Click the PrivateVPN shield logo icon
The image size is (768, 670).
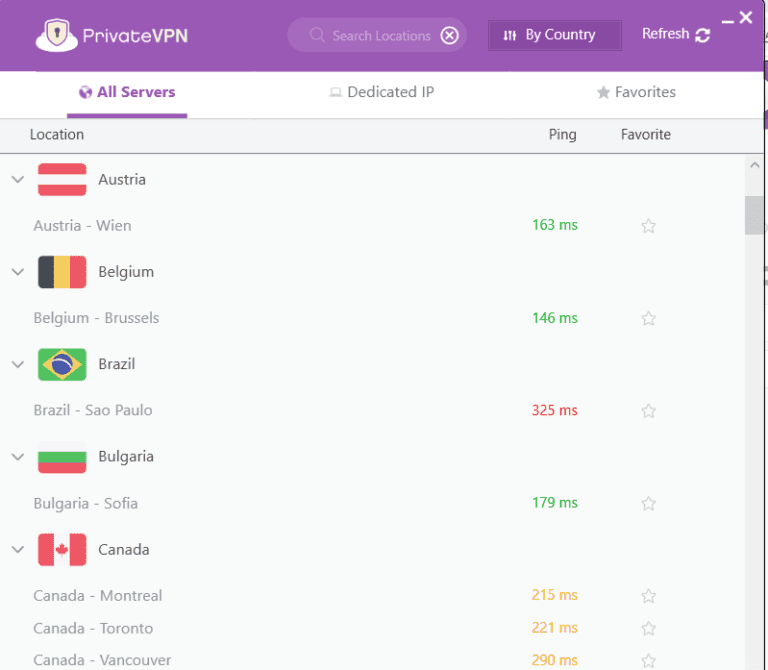coord(57,34)
